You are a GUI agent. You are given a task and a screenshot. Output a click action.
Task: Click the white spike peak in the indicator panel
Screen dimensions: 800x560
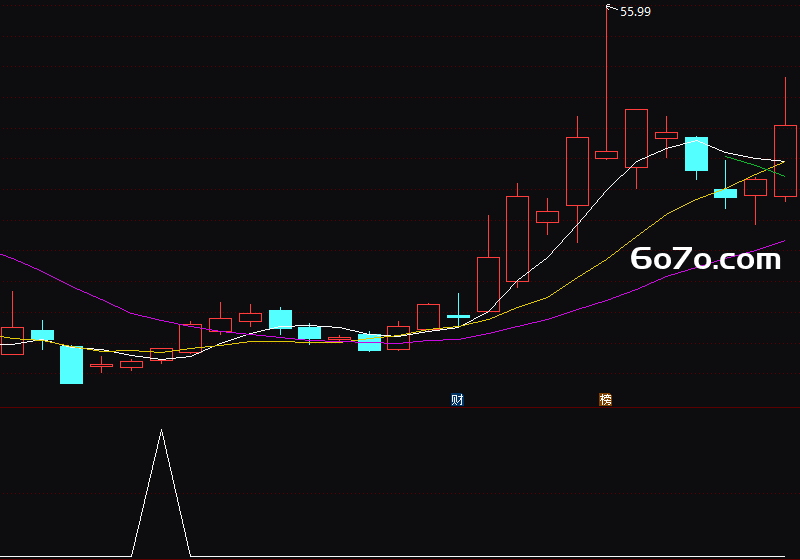pyautogui.click(x=161, y=431)
